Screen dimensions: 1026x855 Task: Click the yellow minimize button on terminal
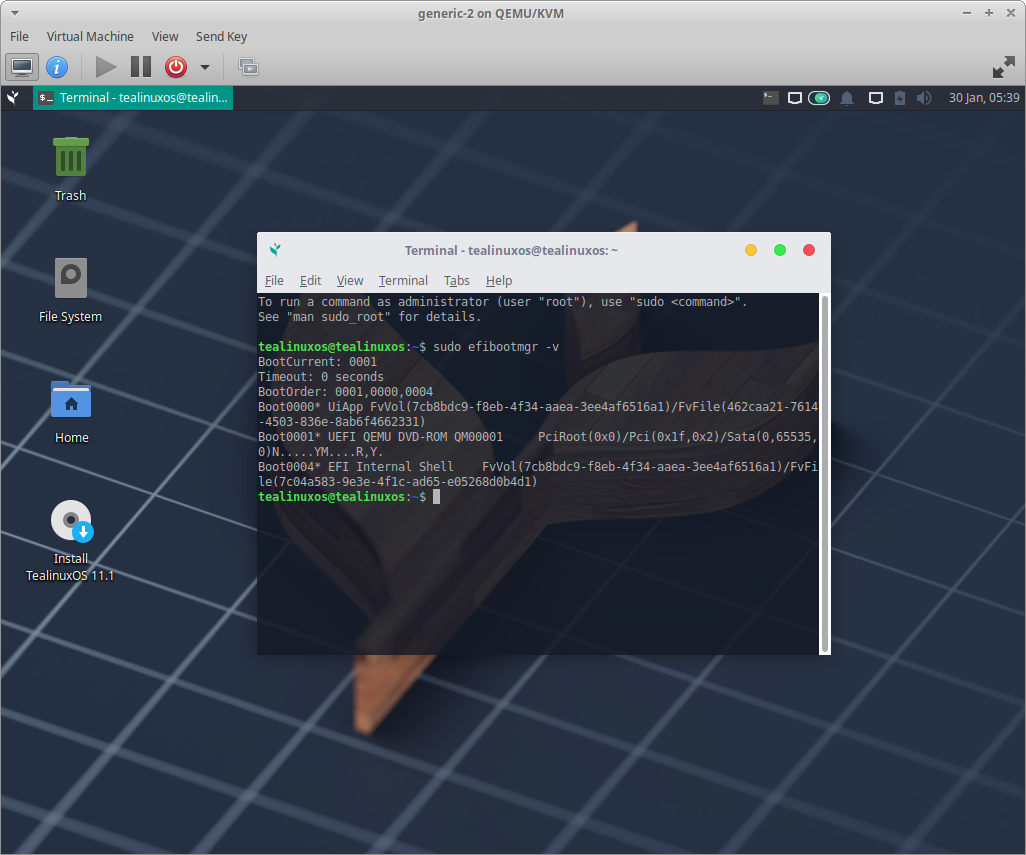751,250
